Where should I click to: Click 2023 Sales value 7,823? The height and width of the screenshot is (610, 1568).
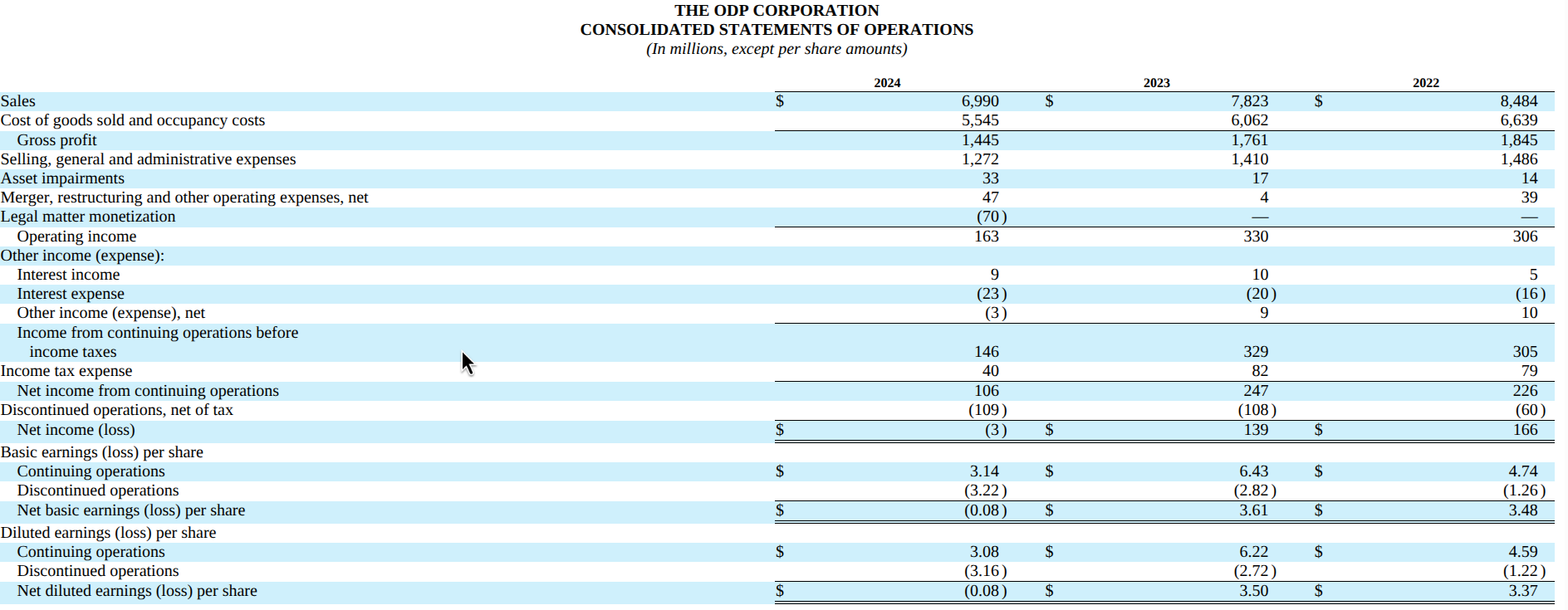(1249, 101)
